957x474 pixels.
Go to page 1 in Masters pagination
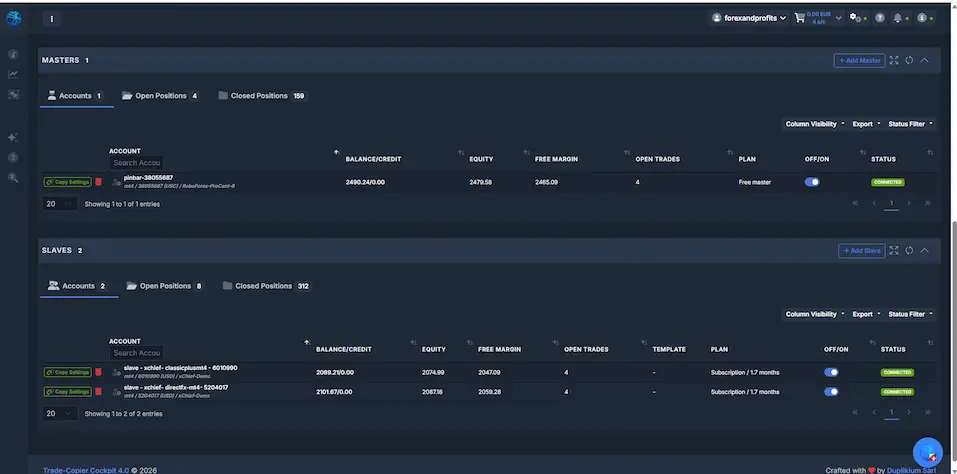tap(891, 203)
